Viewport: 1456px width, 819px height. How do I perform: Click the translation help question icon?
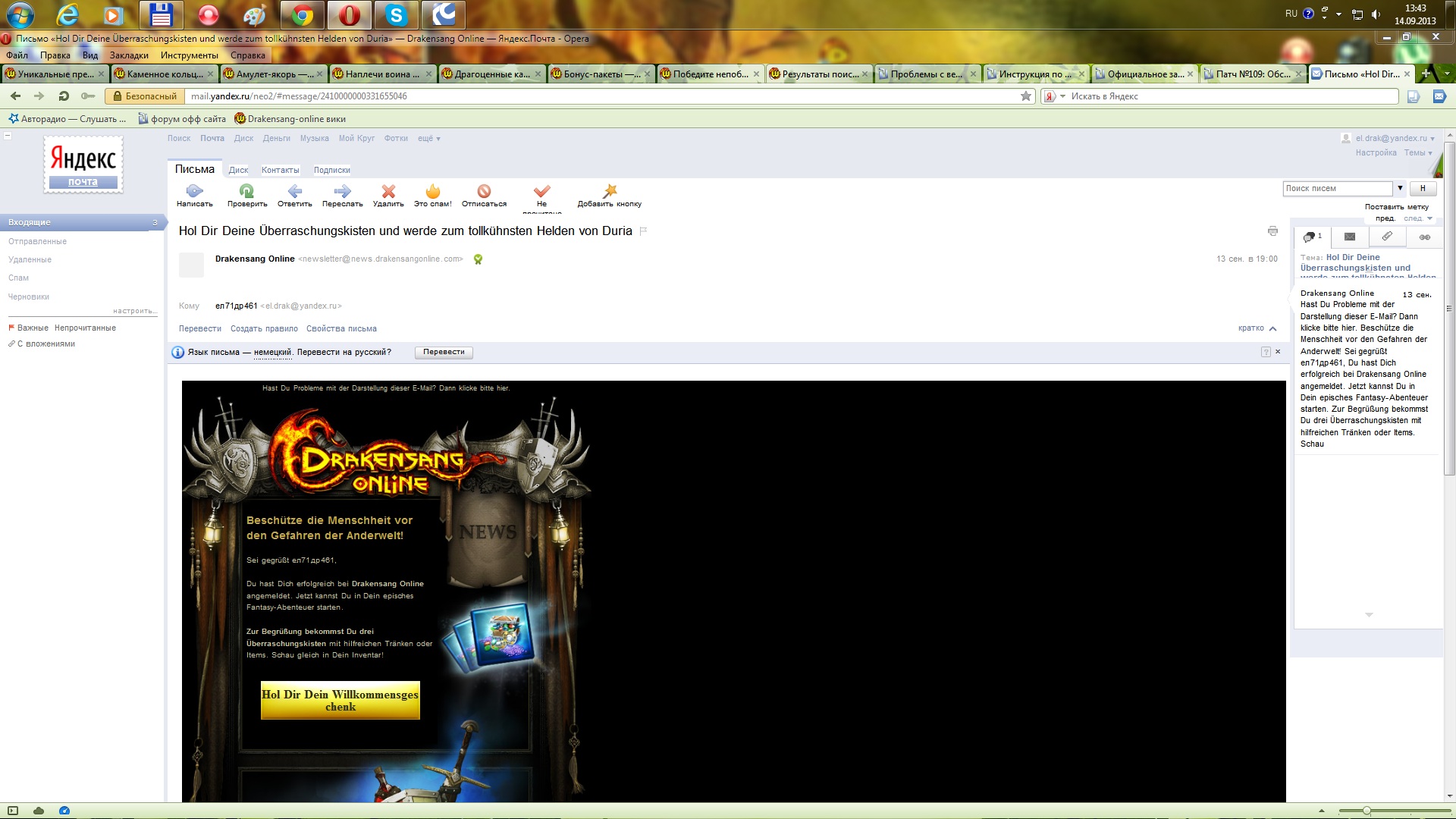click(x=1266, y=352)
